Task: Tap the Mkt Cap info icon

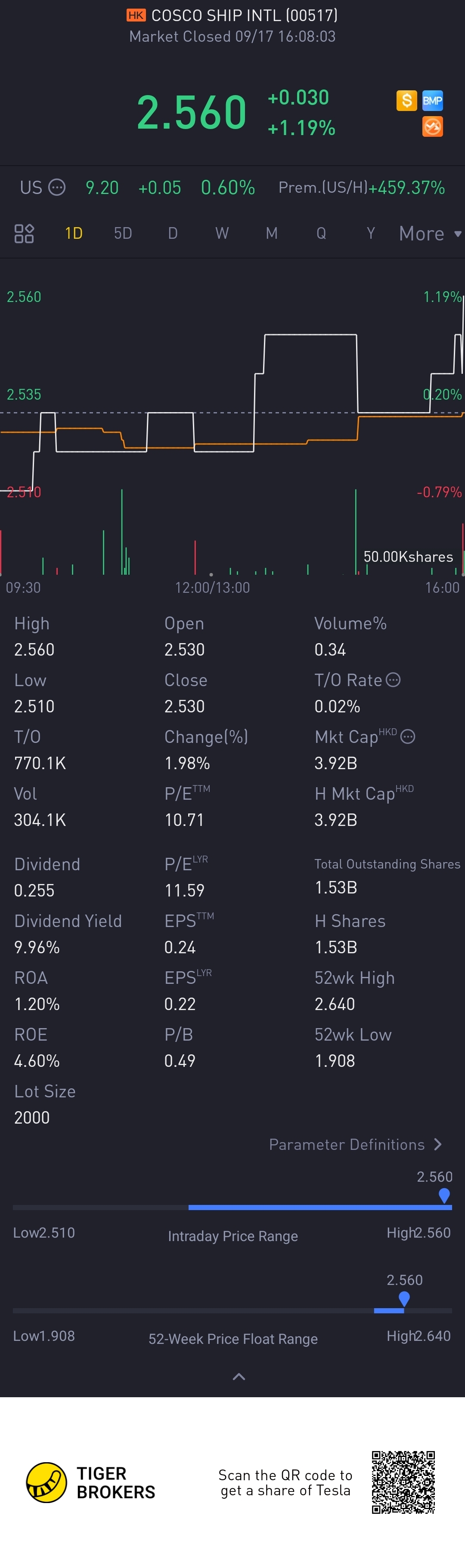Action: point(408,736)
